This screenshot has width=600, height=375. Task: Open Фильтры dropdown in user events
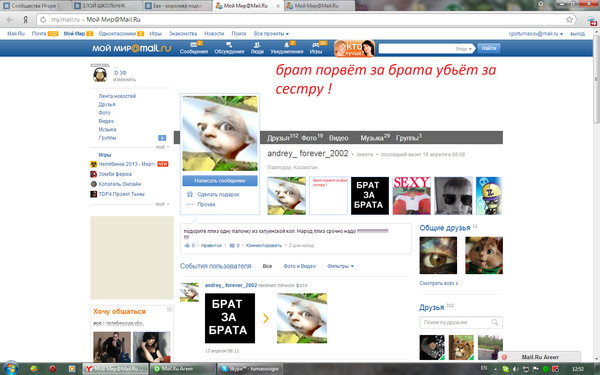(x=340, y=266)
